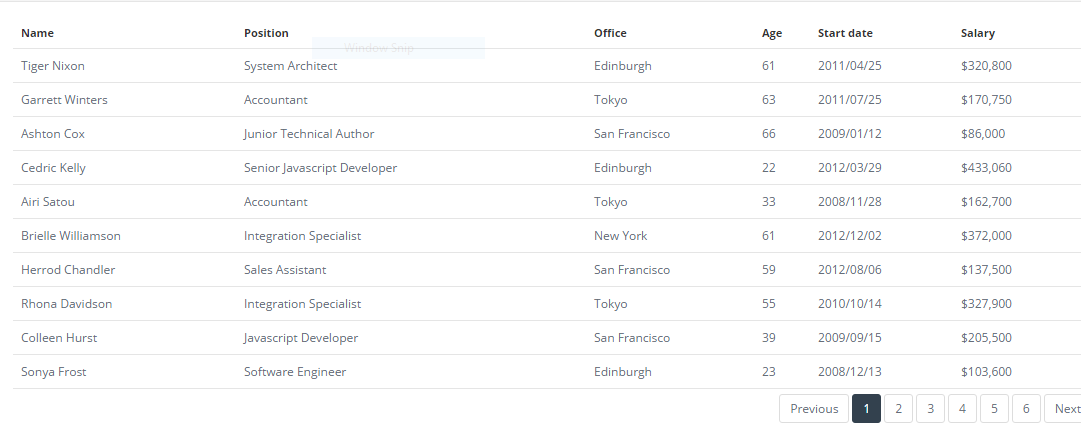Jump to pagination page 5
Viewport: 1081px width, 430px height.
[x=994, y=409]
